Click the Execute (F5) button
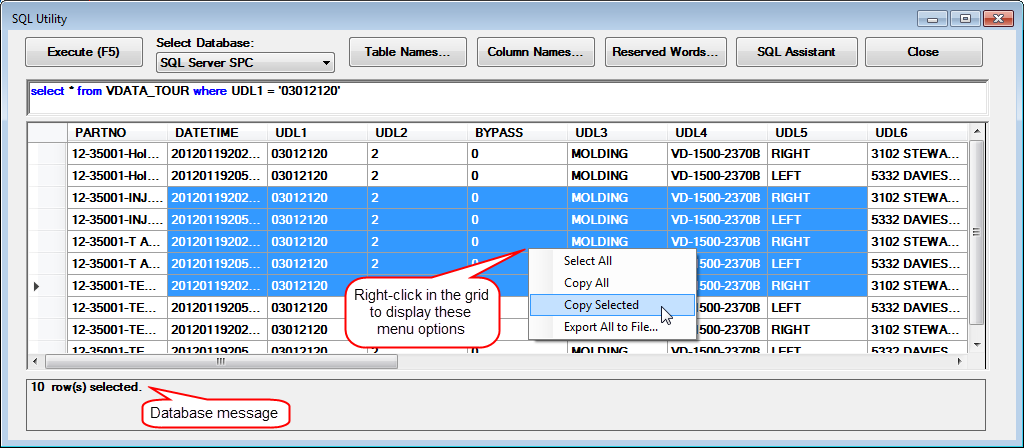Image resolution: width=1024 pixels, height=448 pixels. [x=85, y=52]
